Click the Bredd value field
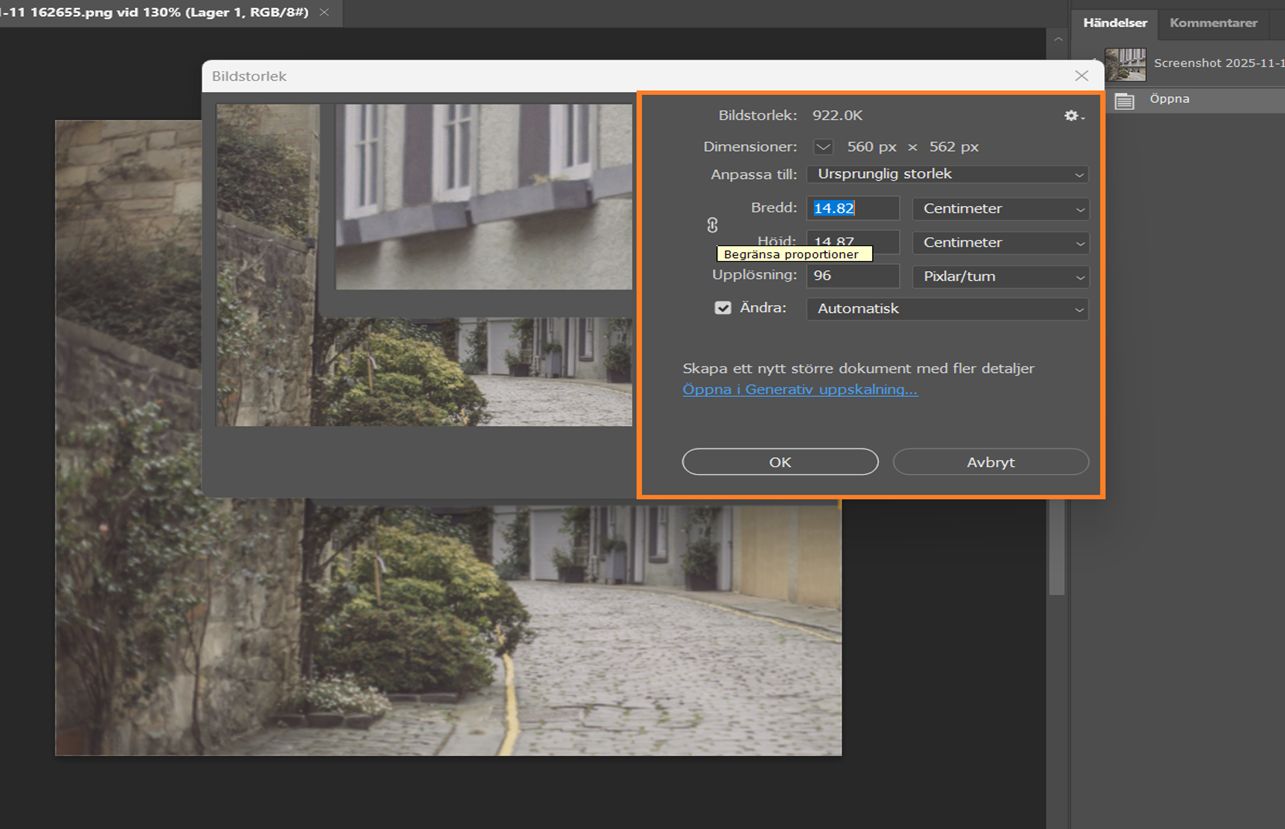The height and width of the screenshot is (829, 1285). click(853, 209)
